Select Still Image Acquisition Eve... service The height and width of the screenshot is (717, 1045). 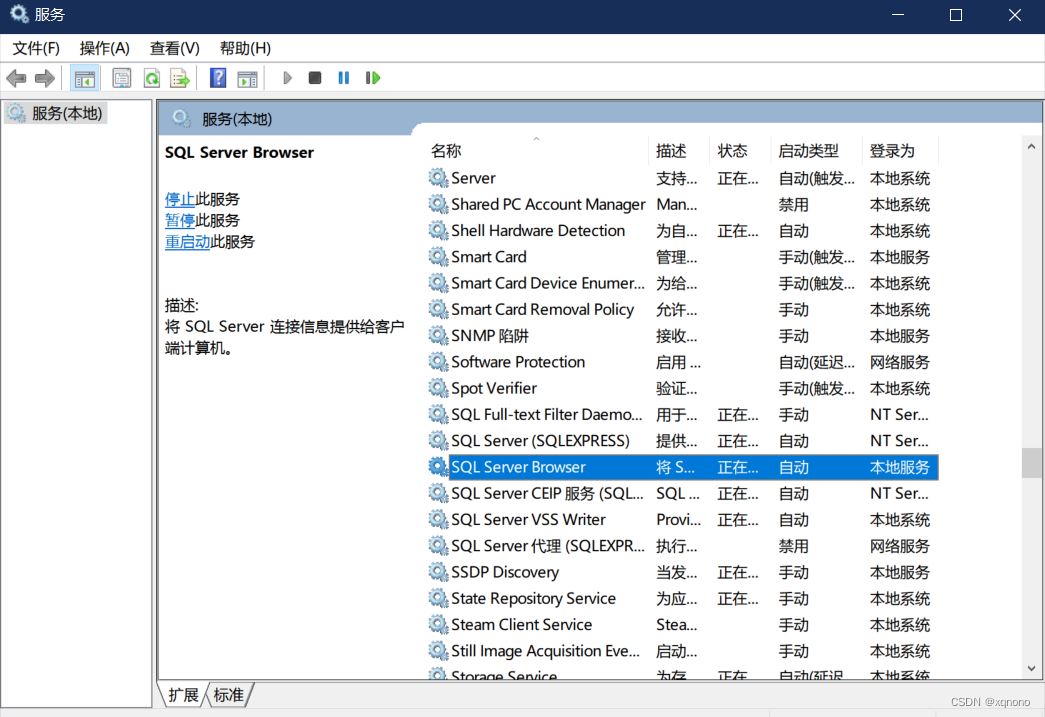pyautogui.click(x=545, y=650)
